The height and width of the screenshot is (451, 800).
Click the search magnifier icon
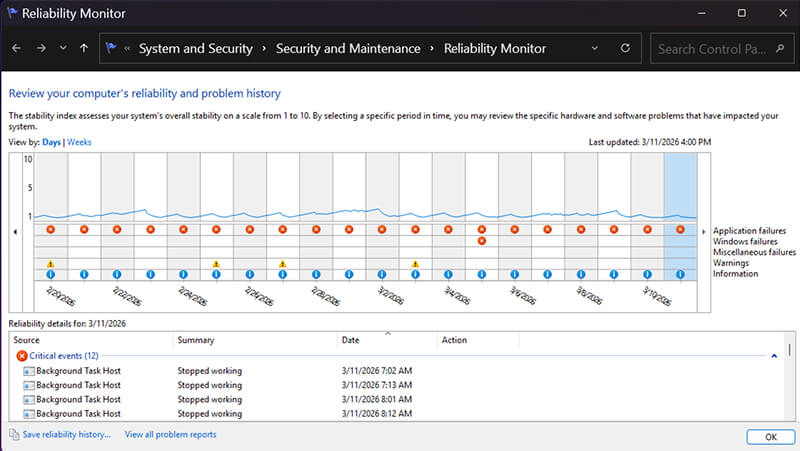pyautogui.click(x=780, y=48)
